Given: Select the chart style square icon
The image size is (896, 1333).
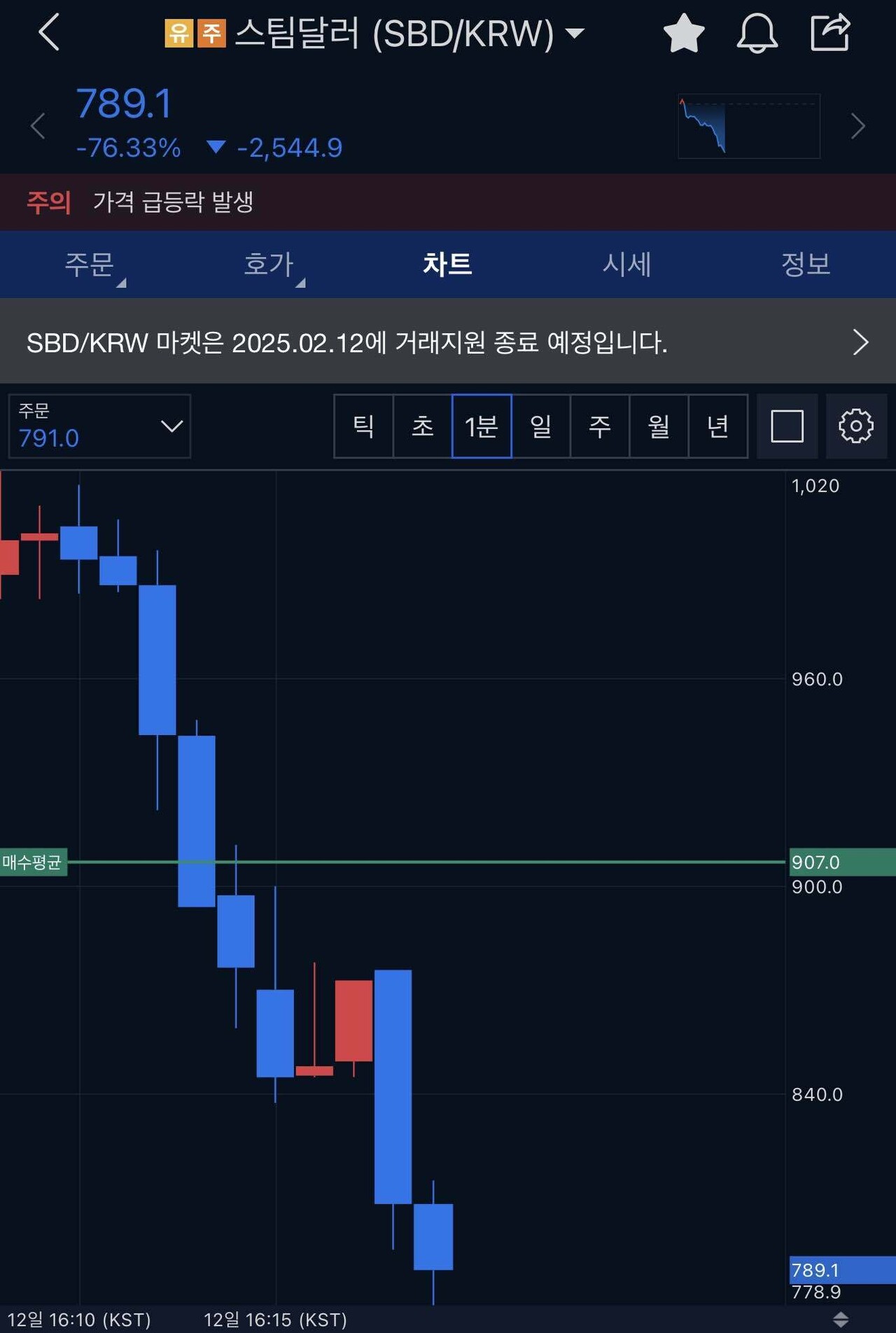Looking at the screenshot, I should (x=787, y=426).
